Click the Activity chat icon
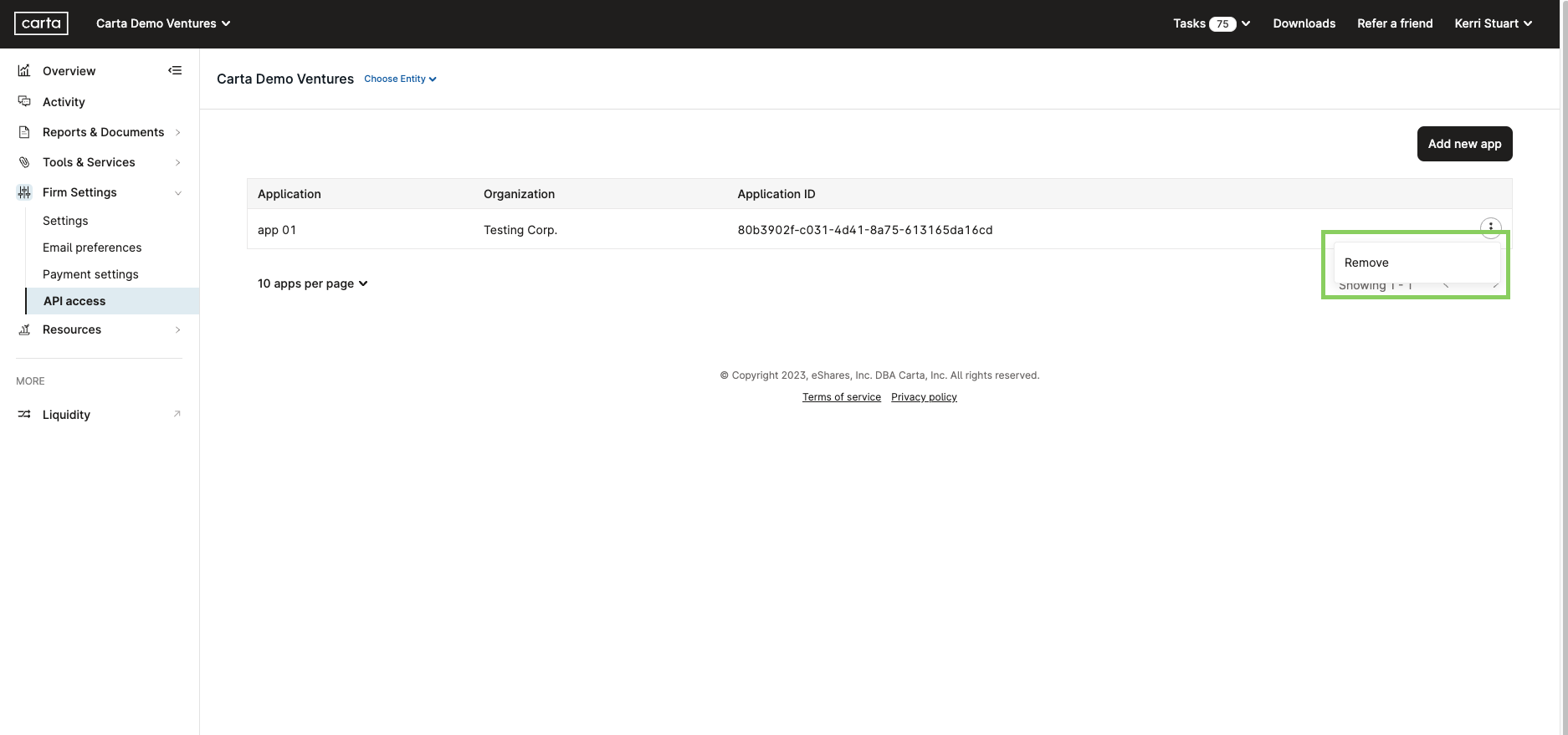The height and width of the screenshot is (735, 1568). coord(24,101)
